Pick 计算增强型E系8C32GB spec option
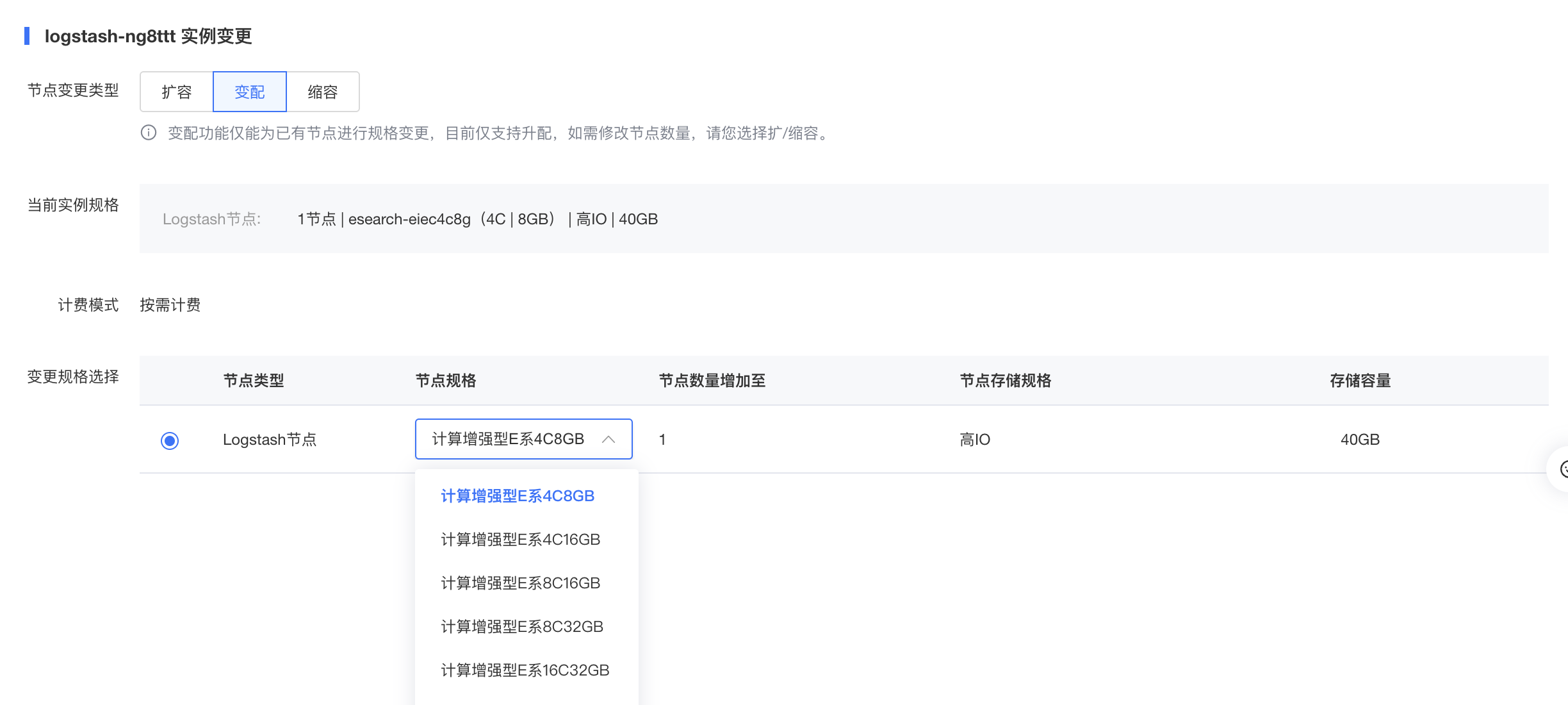 (522, 627)
